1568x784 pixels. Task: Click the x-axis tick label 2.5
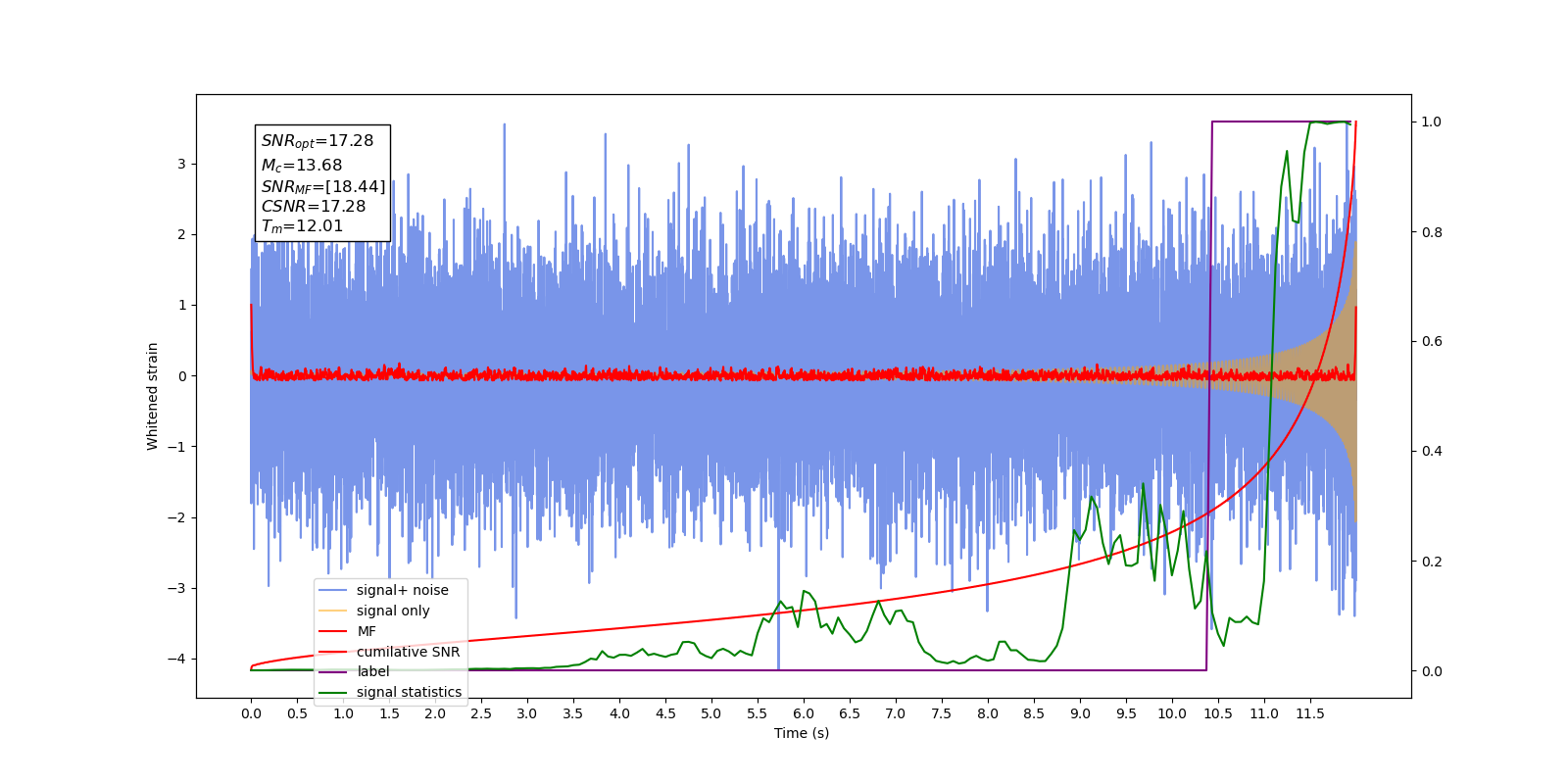point(481,713)
